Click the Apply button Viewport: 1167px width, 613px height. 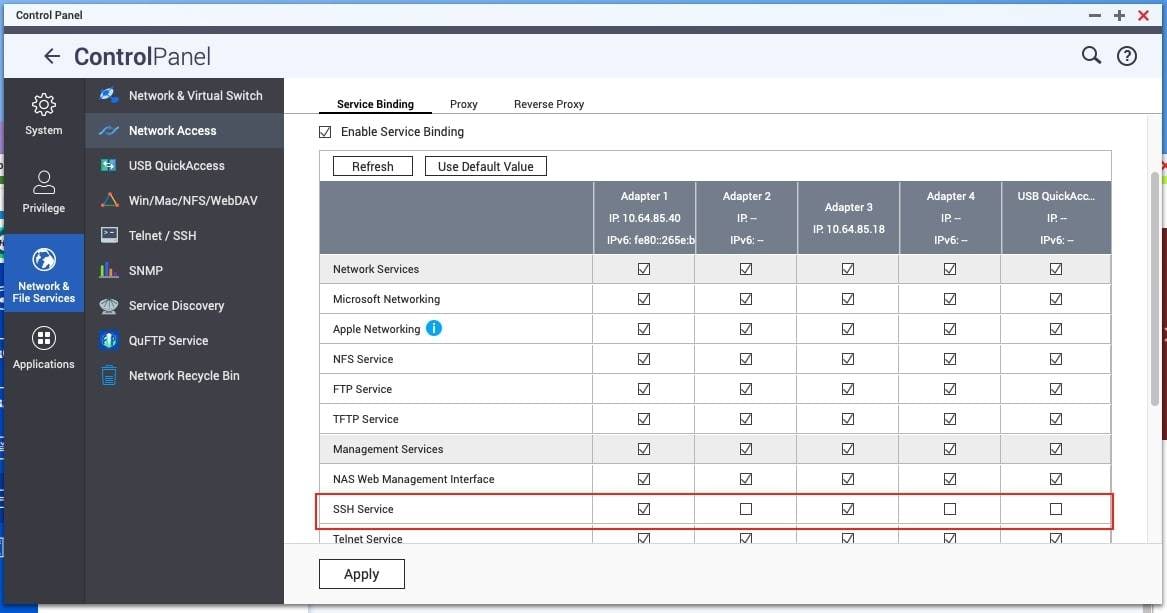pos(362,574)
